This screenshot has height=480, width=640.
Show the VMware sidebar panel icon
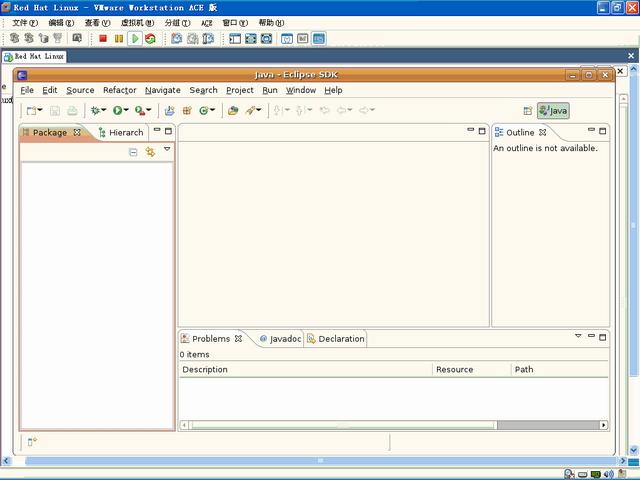pyautogui.click(x=235, y=39)
